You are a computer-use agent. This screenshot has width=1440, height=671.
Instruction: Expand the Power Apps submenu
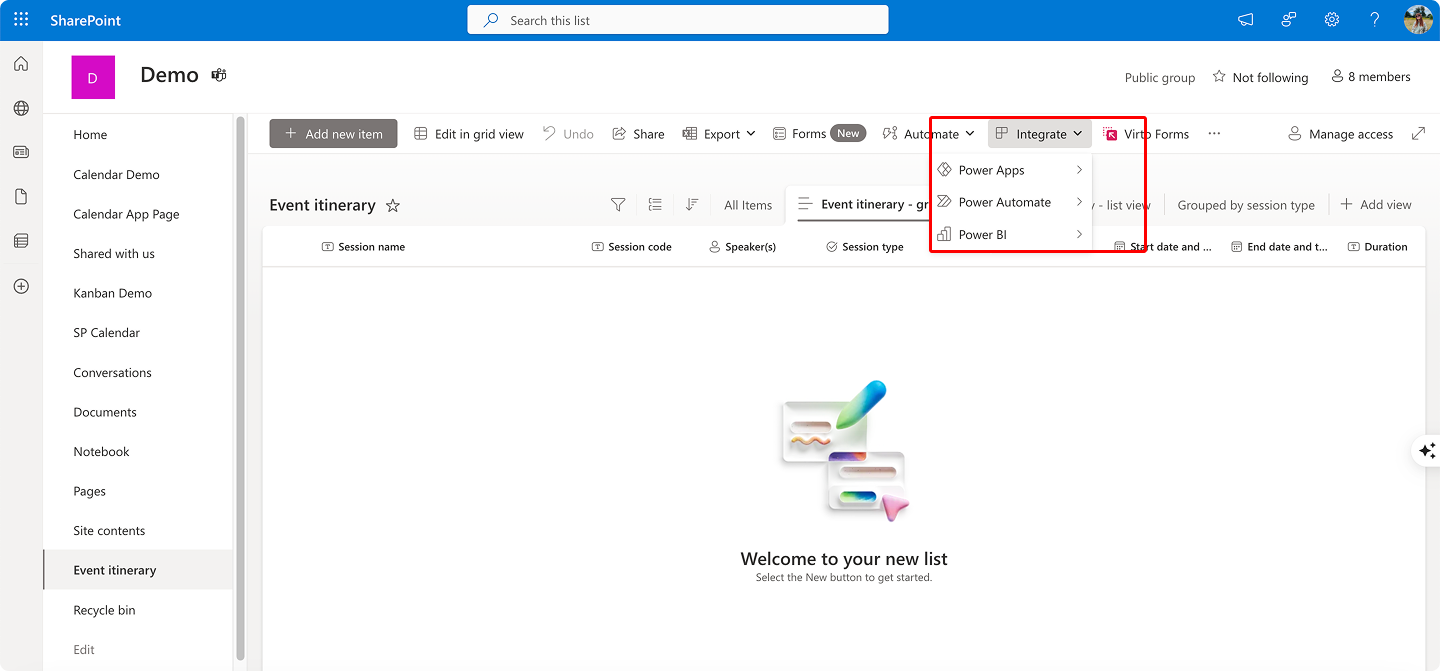[1011, 170]
